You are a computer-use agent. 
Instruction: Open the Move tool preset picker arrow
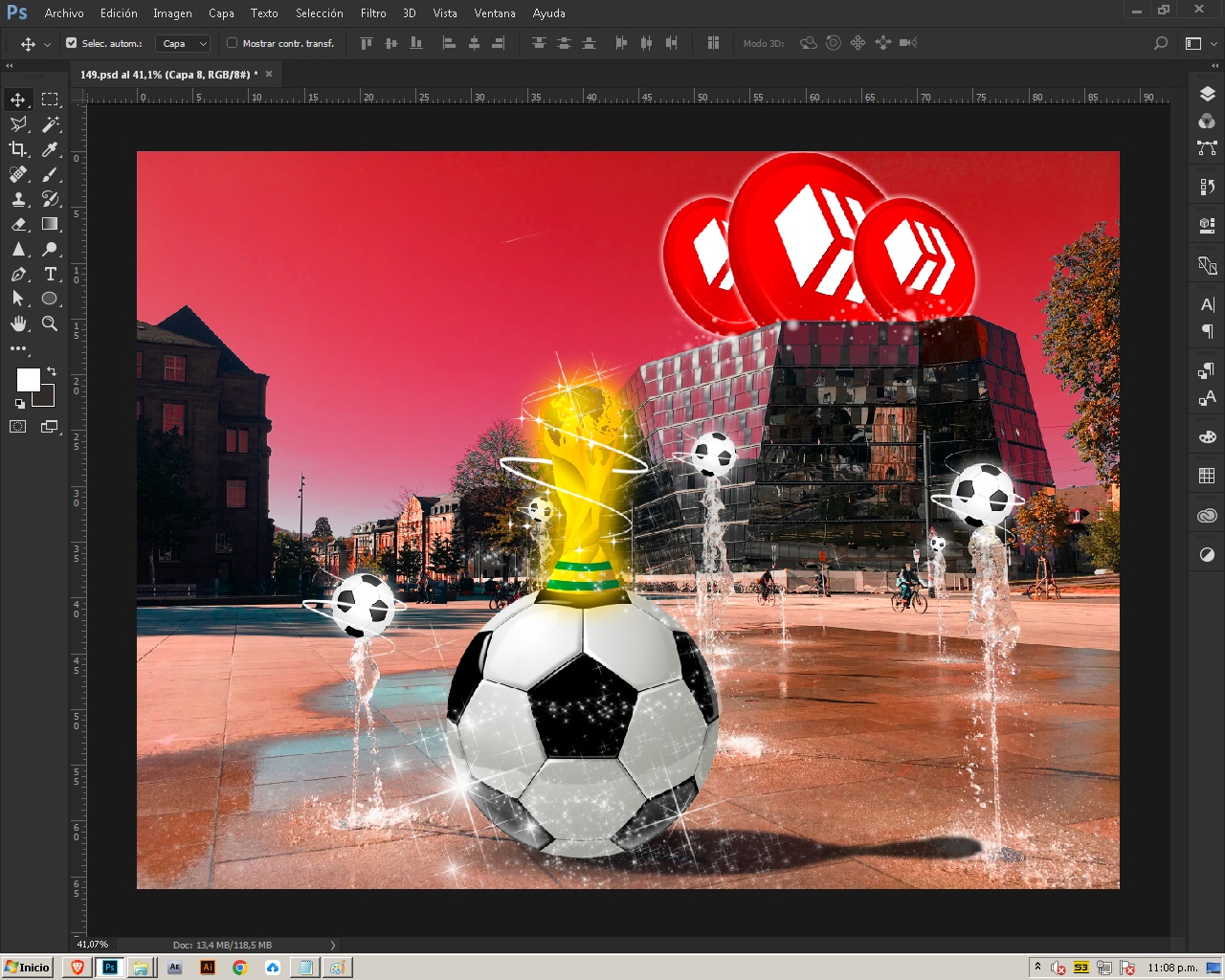point(46,44)
